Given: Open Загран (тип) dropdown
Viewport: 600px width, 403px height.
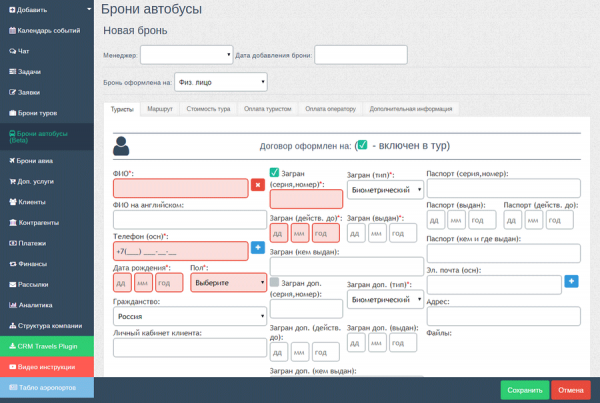Looking at the screenshot, I should coord(385,190).
